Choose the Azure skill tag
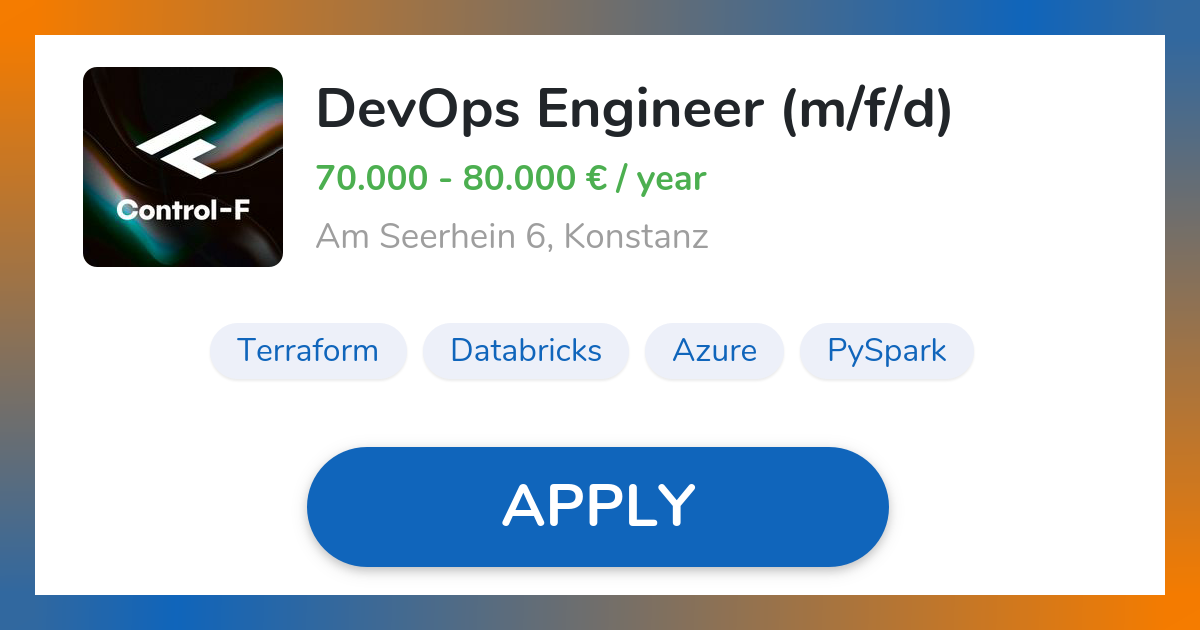Screen dimensions: 1200x630 click(x=714, y=351)
